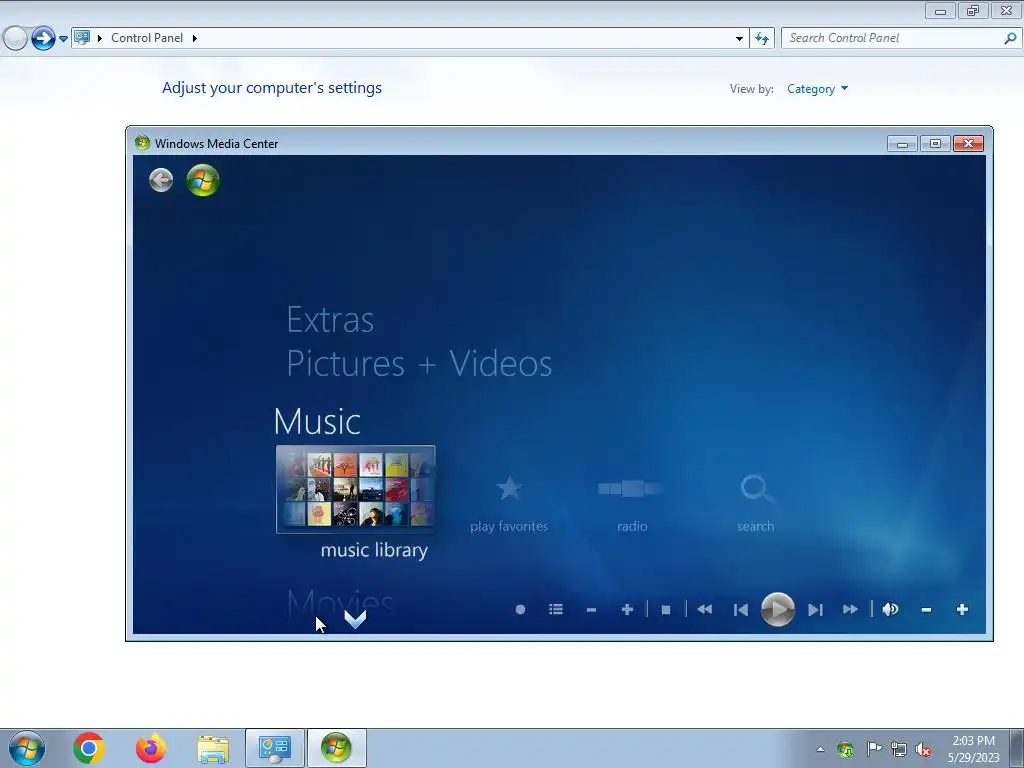
Task: Click the Media Center tray icon
Action: [x=846, y=750]
